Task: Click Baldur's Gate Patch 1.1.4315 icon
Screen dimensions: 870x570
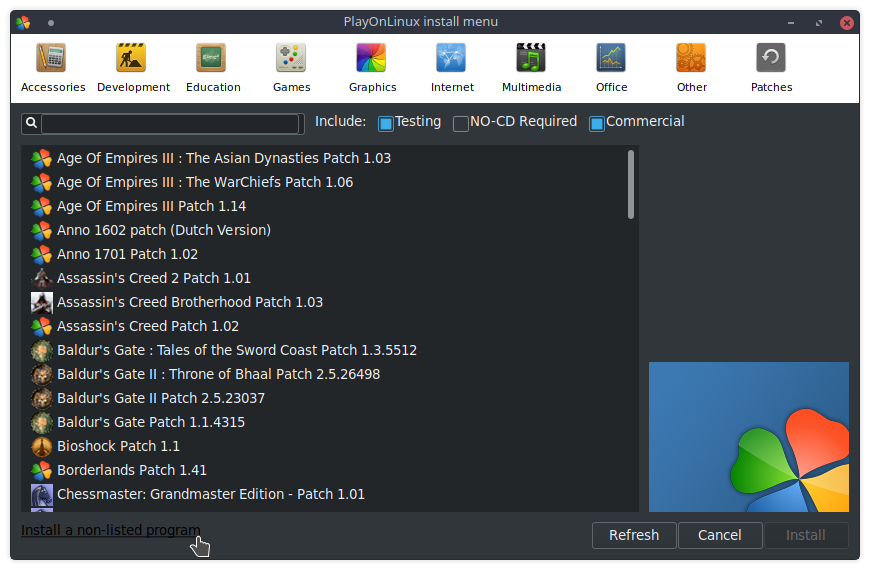Action: tap(42, 422)
